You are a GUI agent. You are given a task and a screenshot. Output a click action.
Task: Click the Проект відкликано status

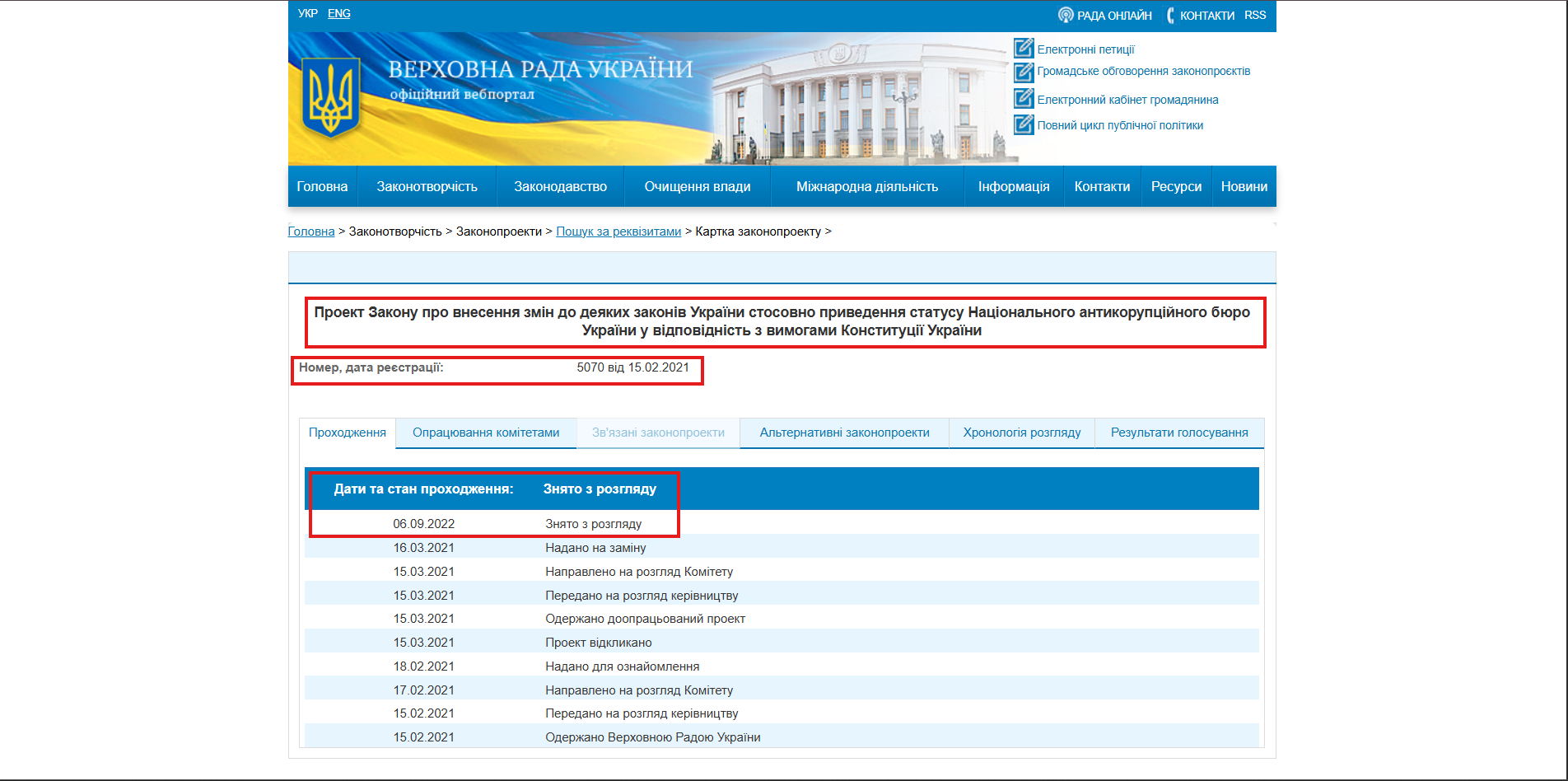tap(598, 643)
